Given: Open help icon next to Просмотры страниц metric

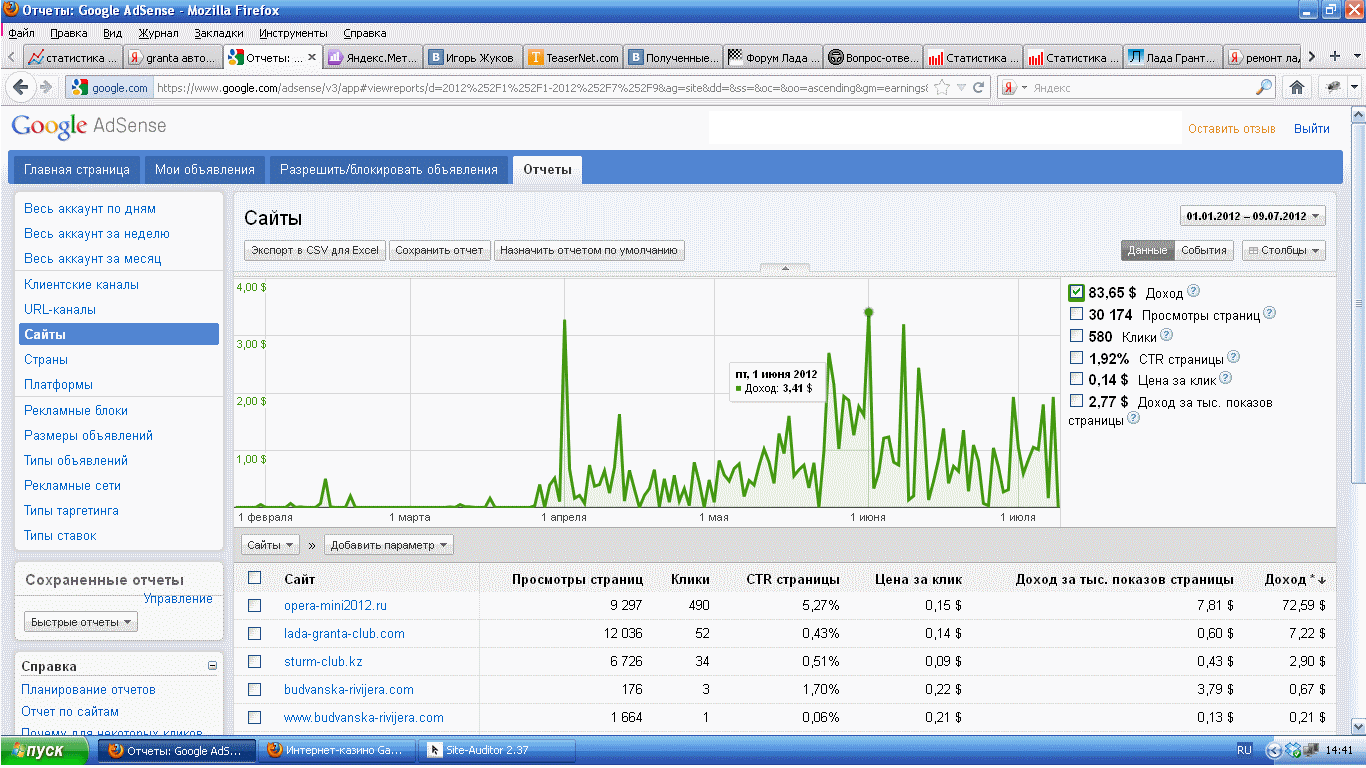Looking at the screenshot, I should click(x=1270, y=313).
